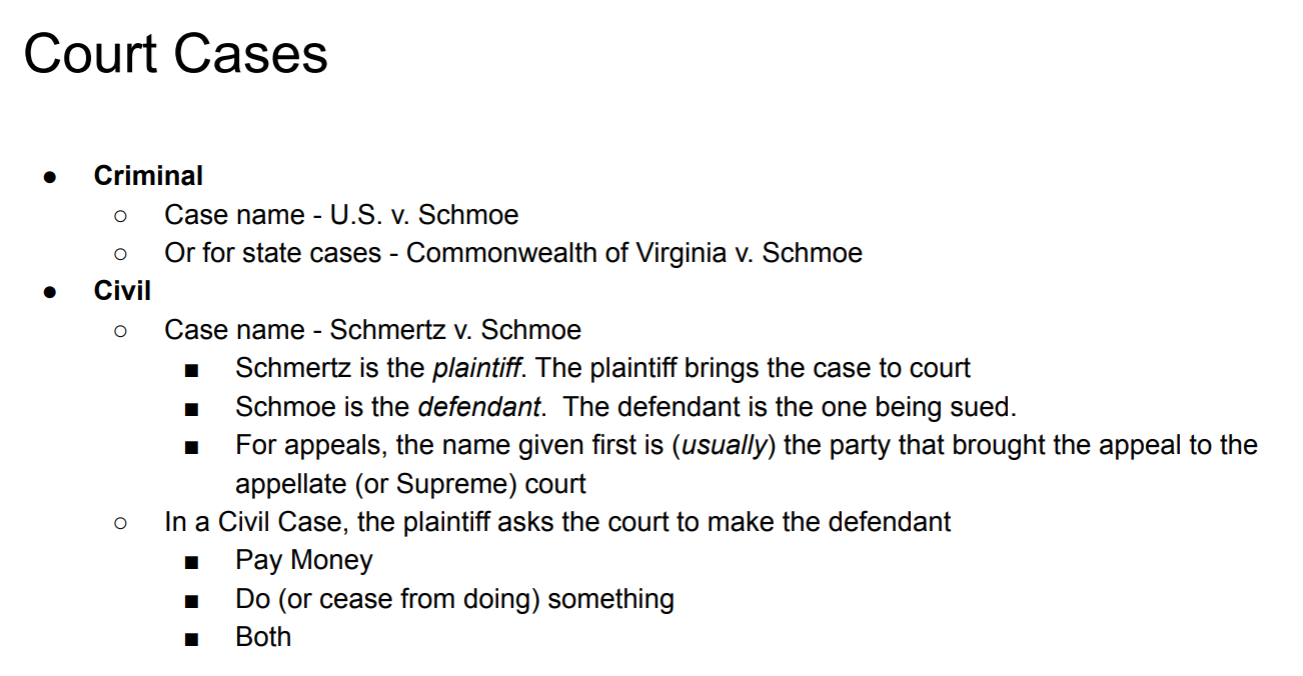Click the "appellate (or Supreme) court" line
Viewport: 1303px width, 676px height.
tap(410, 484)
